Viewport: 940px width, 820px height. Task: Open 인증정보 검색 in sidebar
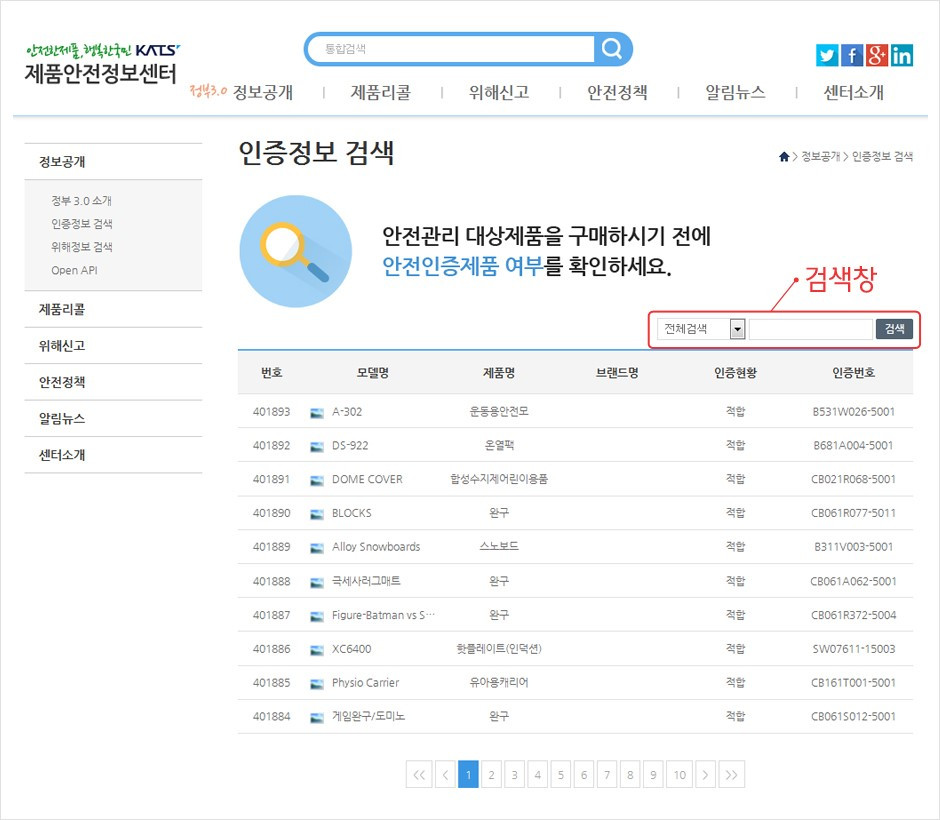click(x=82, y=224)
